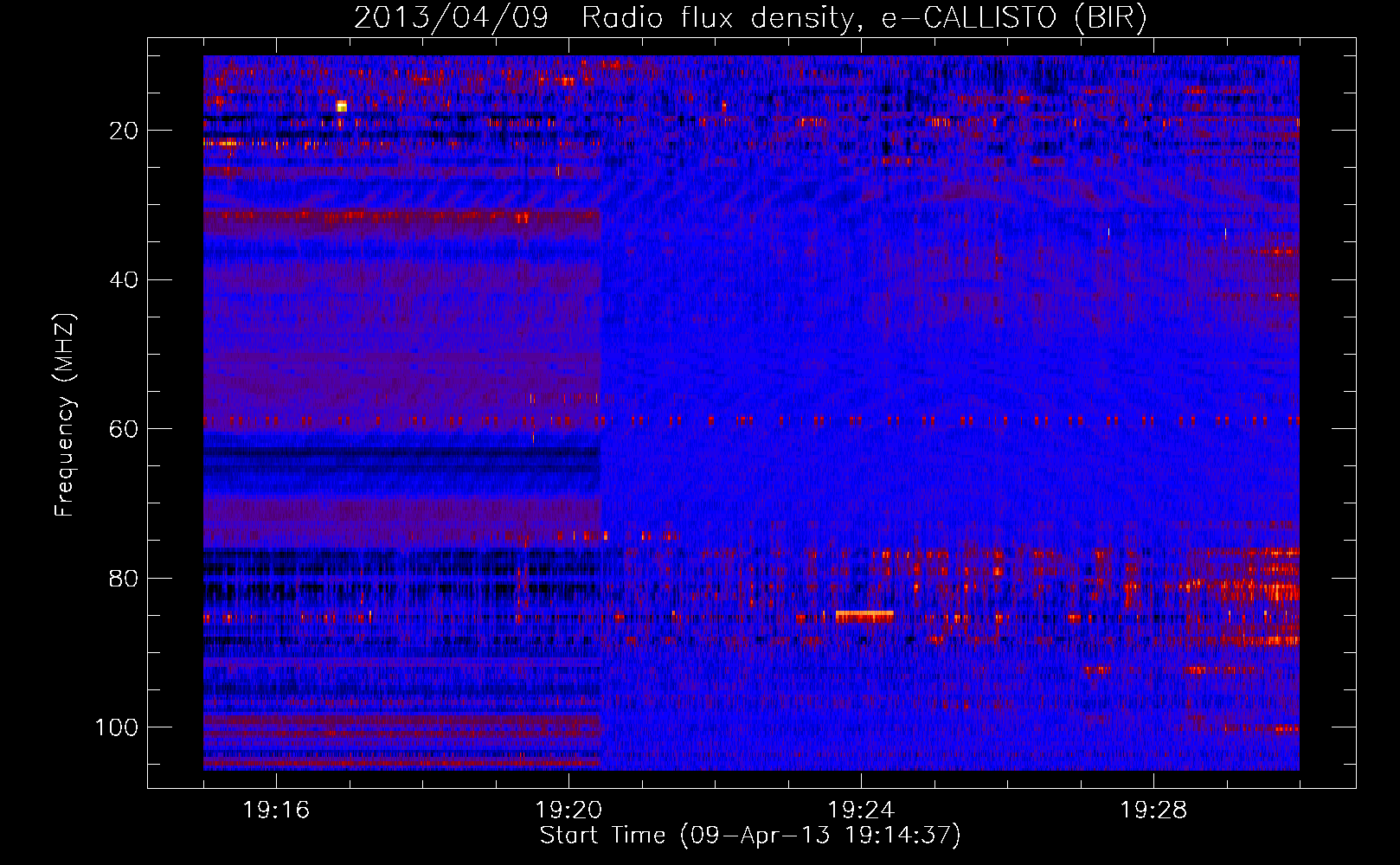
Task: Click the bright yellow-white spot near 17 MHz
Action: (342, 106)
